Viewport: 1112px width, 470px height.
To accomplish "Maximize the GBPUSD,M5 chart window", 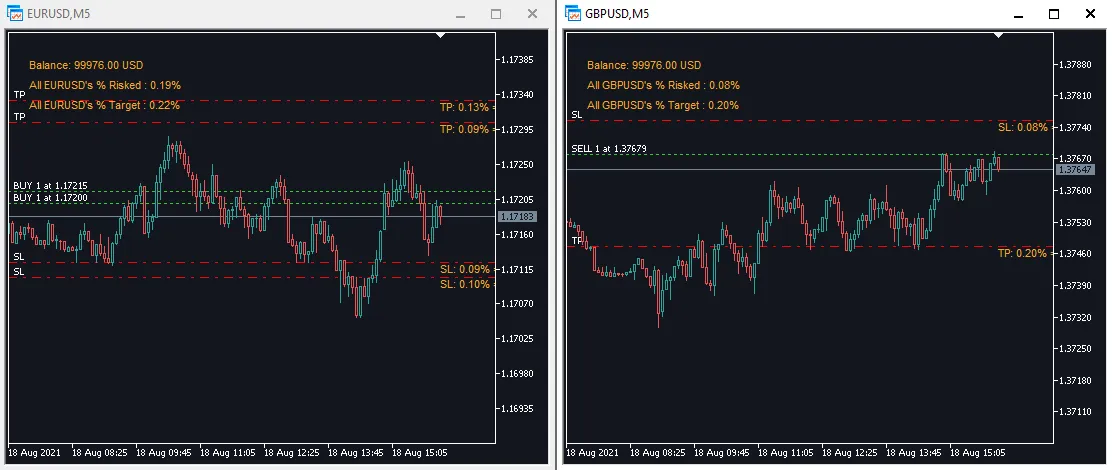I will point(1053,14).
